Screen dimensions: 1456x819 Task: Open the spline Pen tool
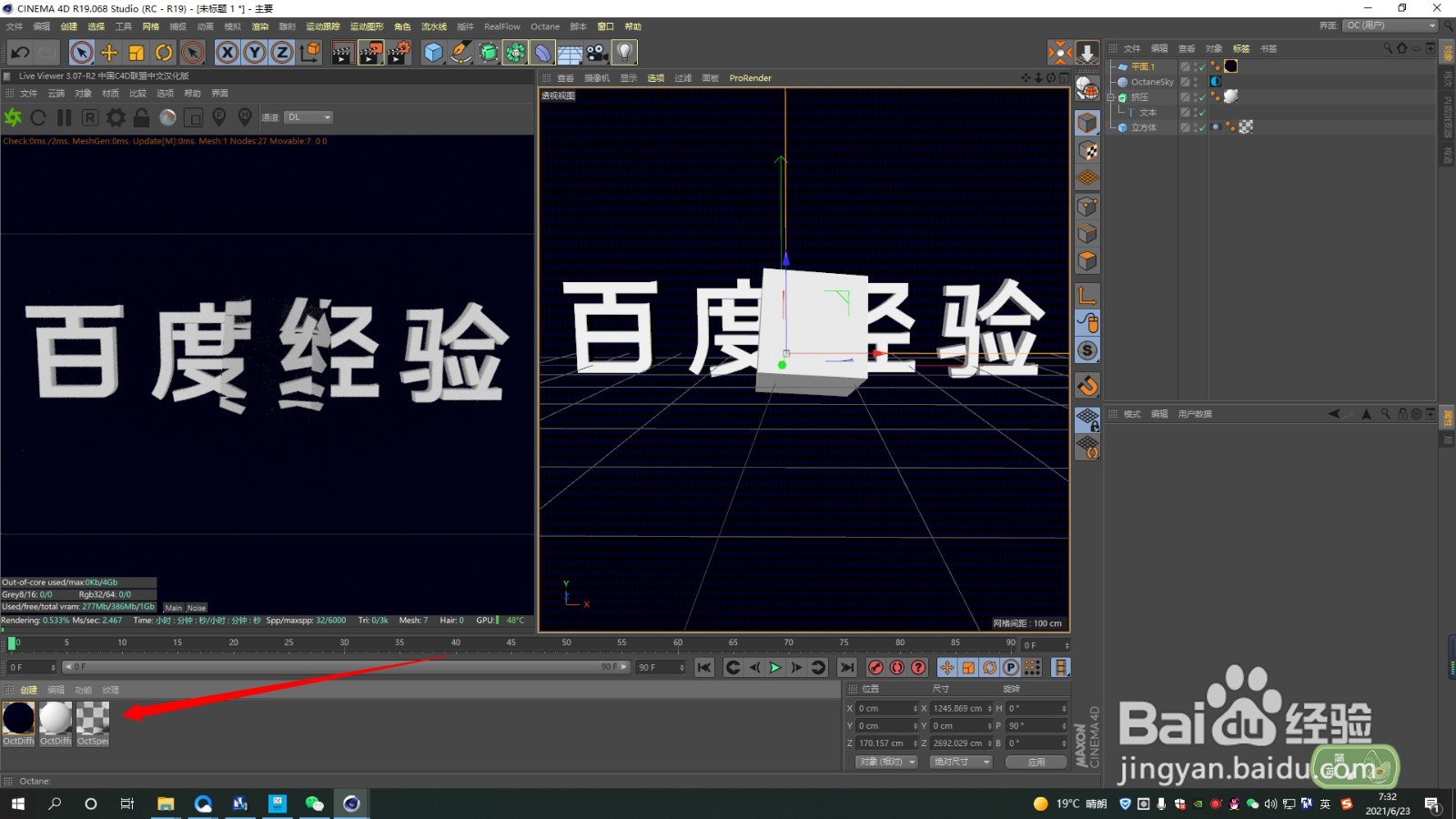point(460,53)
